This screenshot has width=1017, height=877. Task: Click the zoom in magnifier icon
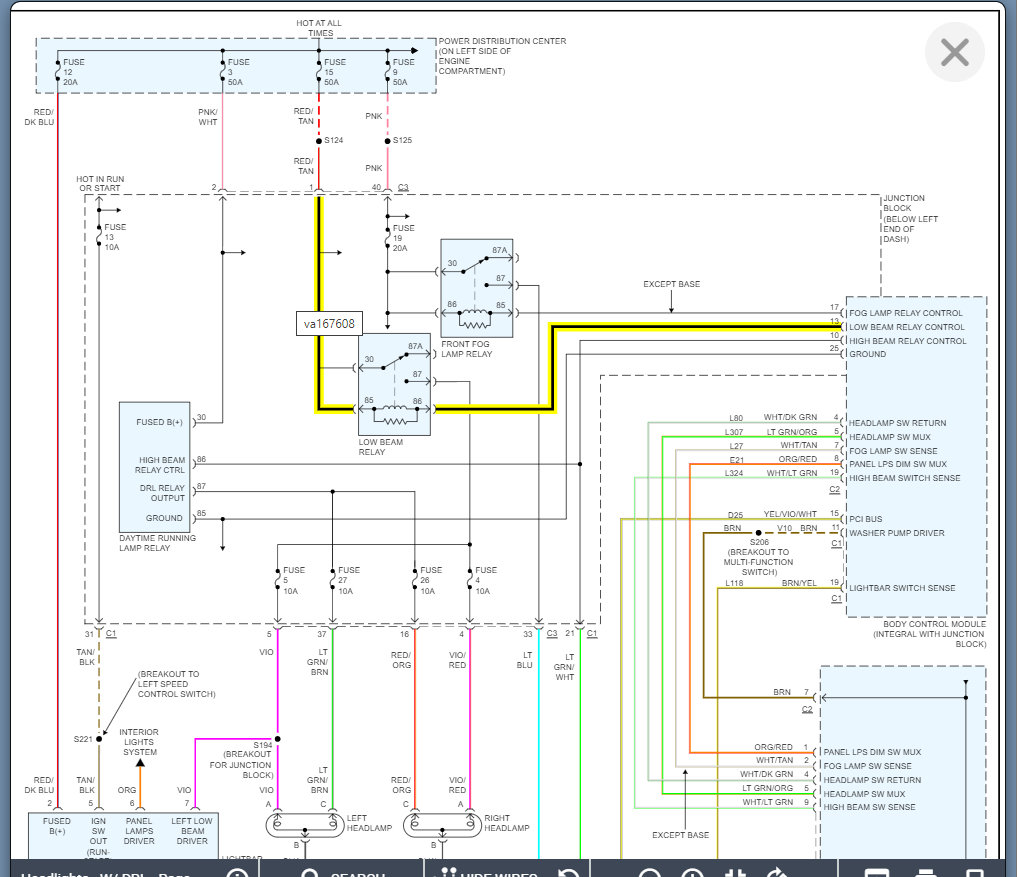tap(692, 872)
